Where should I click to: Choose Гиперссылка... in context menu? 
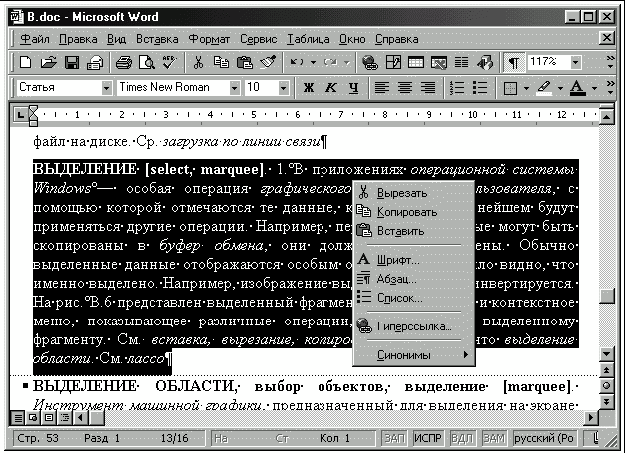413,326
